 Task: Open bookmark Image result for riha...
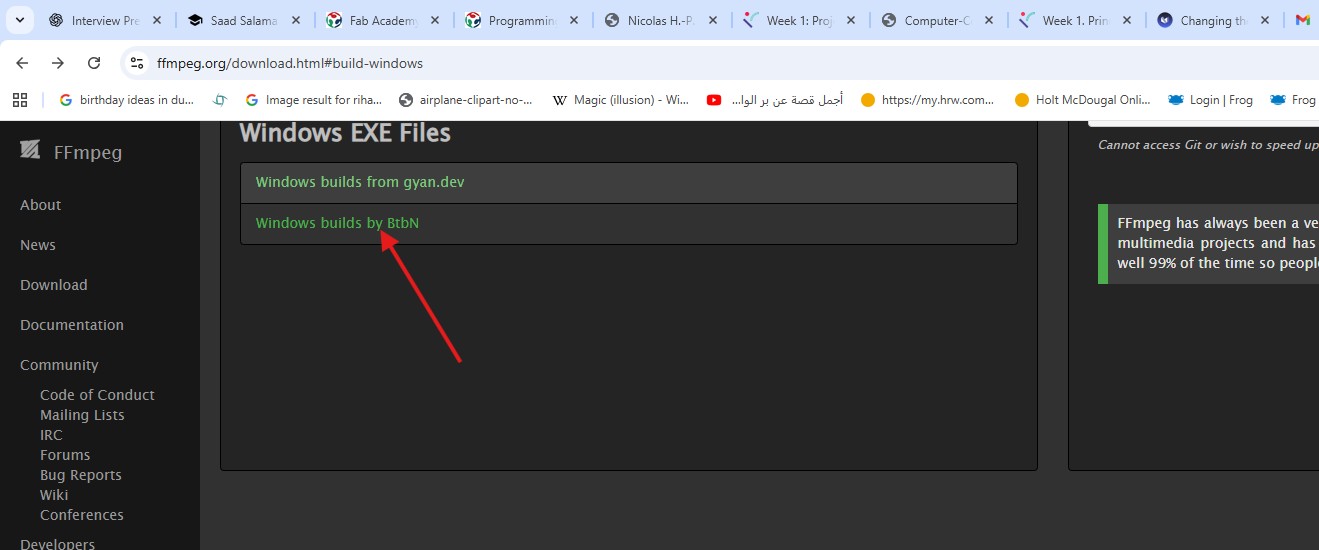pyautogui.click(x=313, y=100)
